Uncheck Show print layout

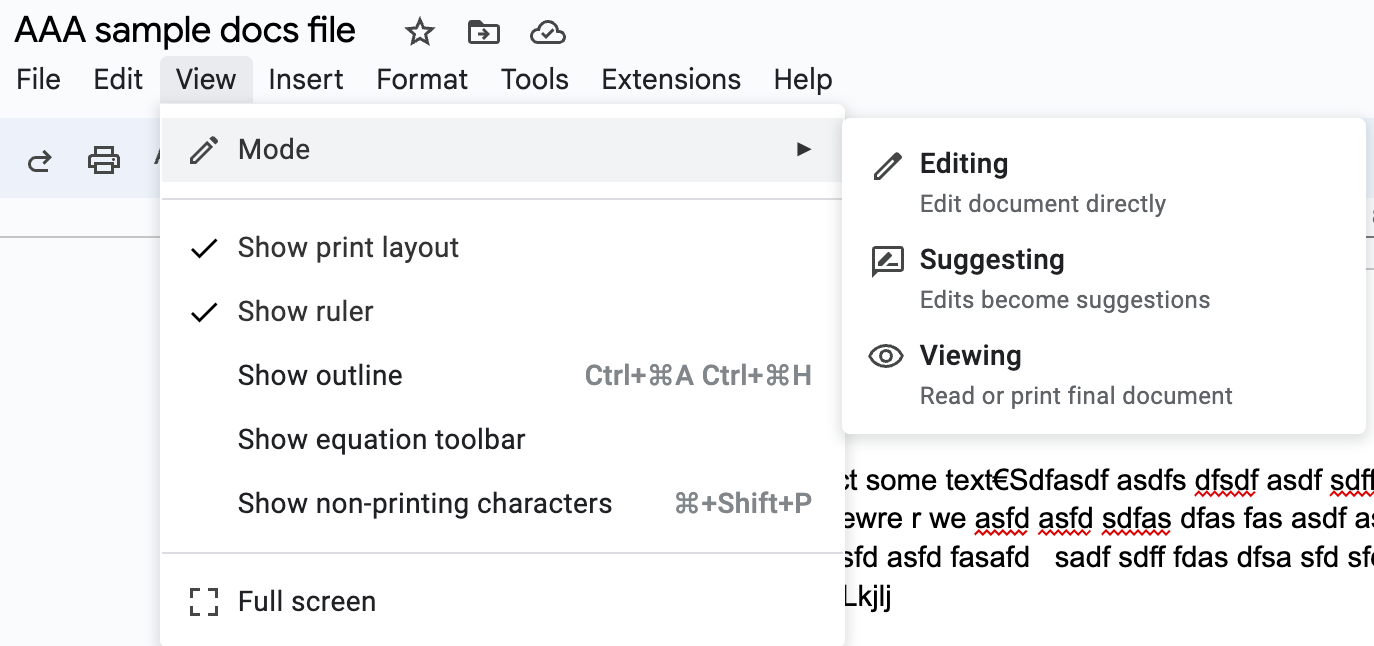tap(348, 248)
